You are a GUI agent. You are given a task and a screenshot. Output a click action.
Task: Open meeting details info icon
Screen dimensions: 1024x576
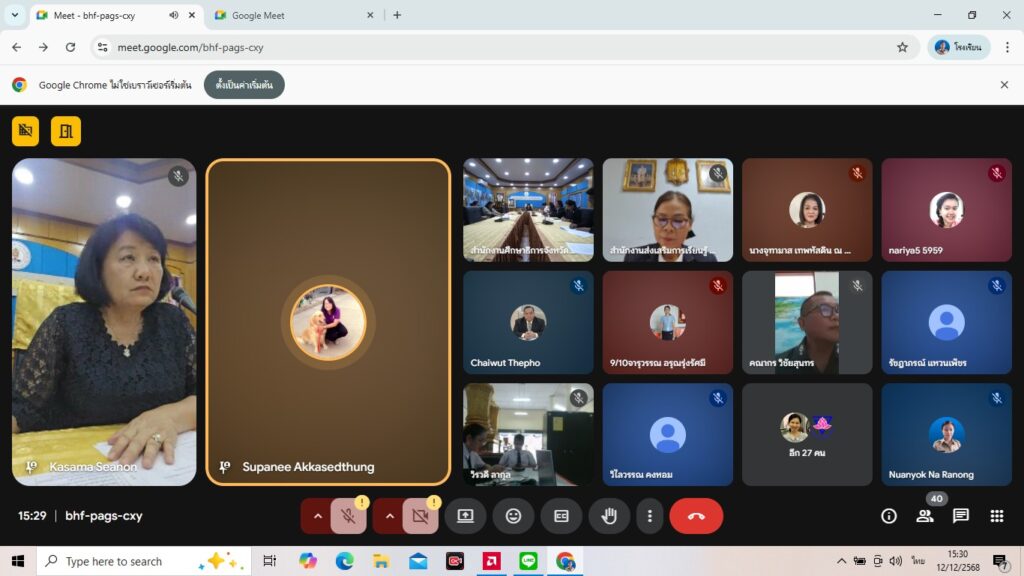(x=888, y=516)
